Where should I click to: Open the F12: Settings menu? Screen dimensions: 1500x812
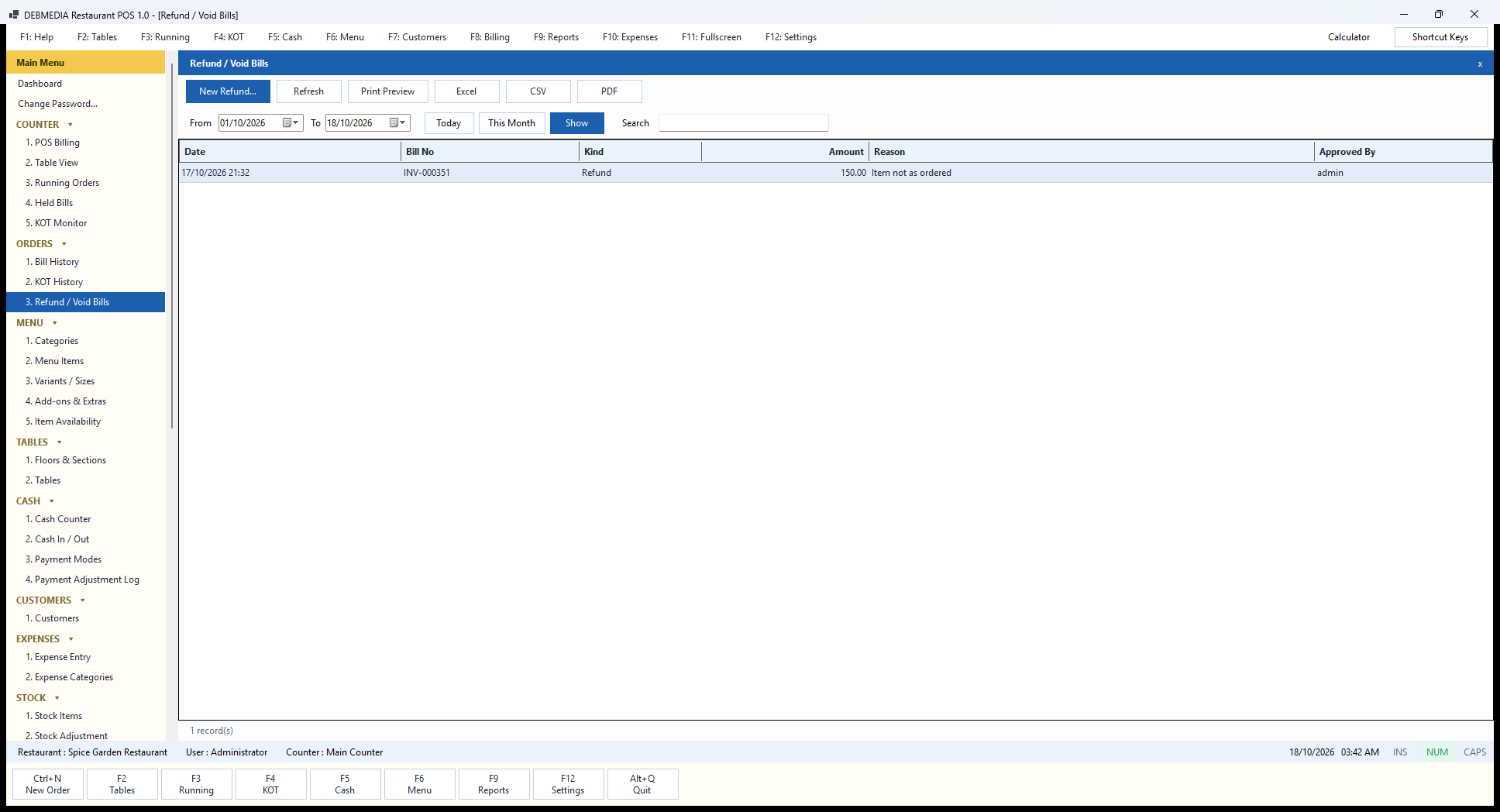click(x=791, y=37)
